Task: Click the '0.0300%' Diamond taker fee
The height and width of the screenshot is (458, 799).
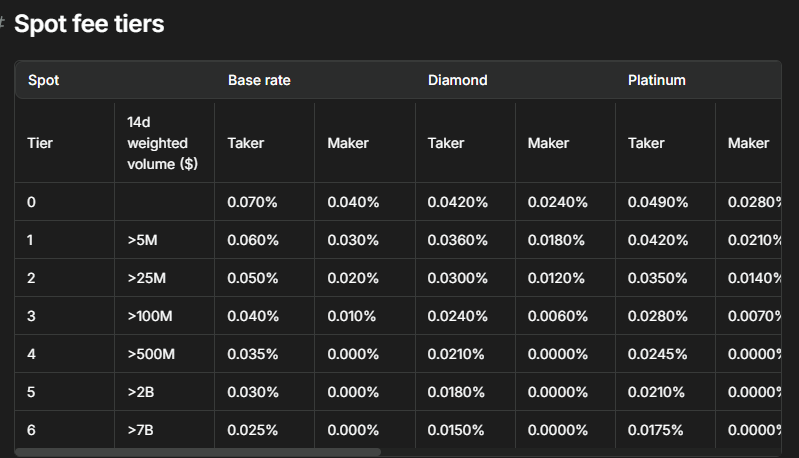Action: [x=458, y=278]
